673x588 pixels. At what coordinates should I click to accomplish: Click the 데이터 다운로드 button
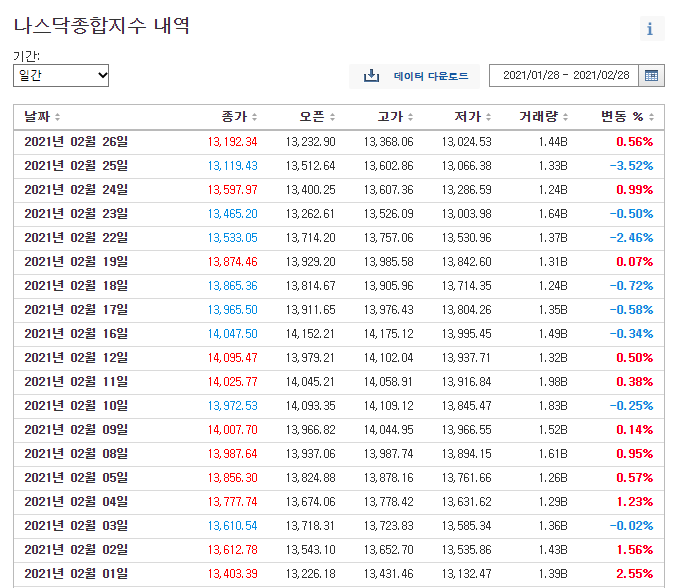[x=414, y=76]
